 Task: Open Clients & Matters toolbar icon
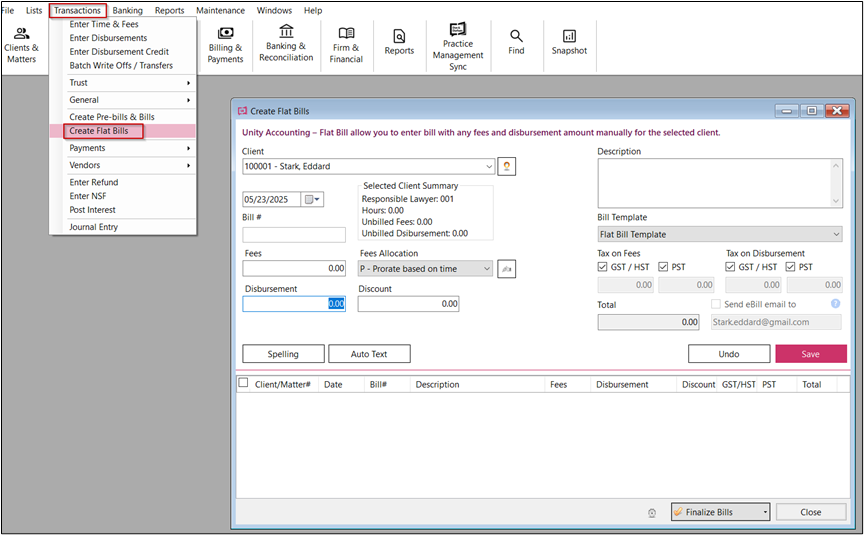(21, 45)
